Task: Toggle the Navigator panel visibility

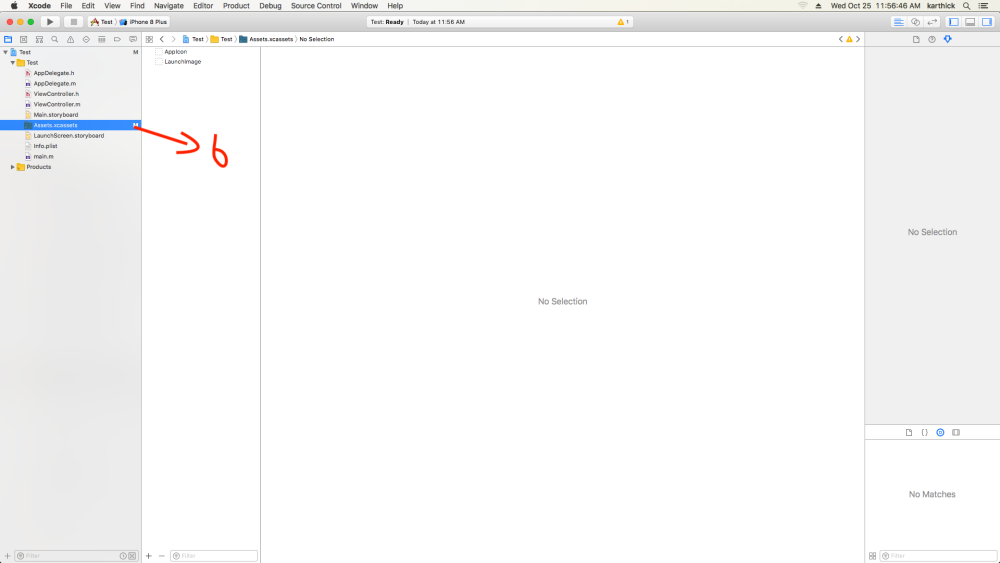Action: 953,21
